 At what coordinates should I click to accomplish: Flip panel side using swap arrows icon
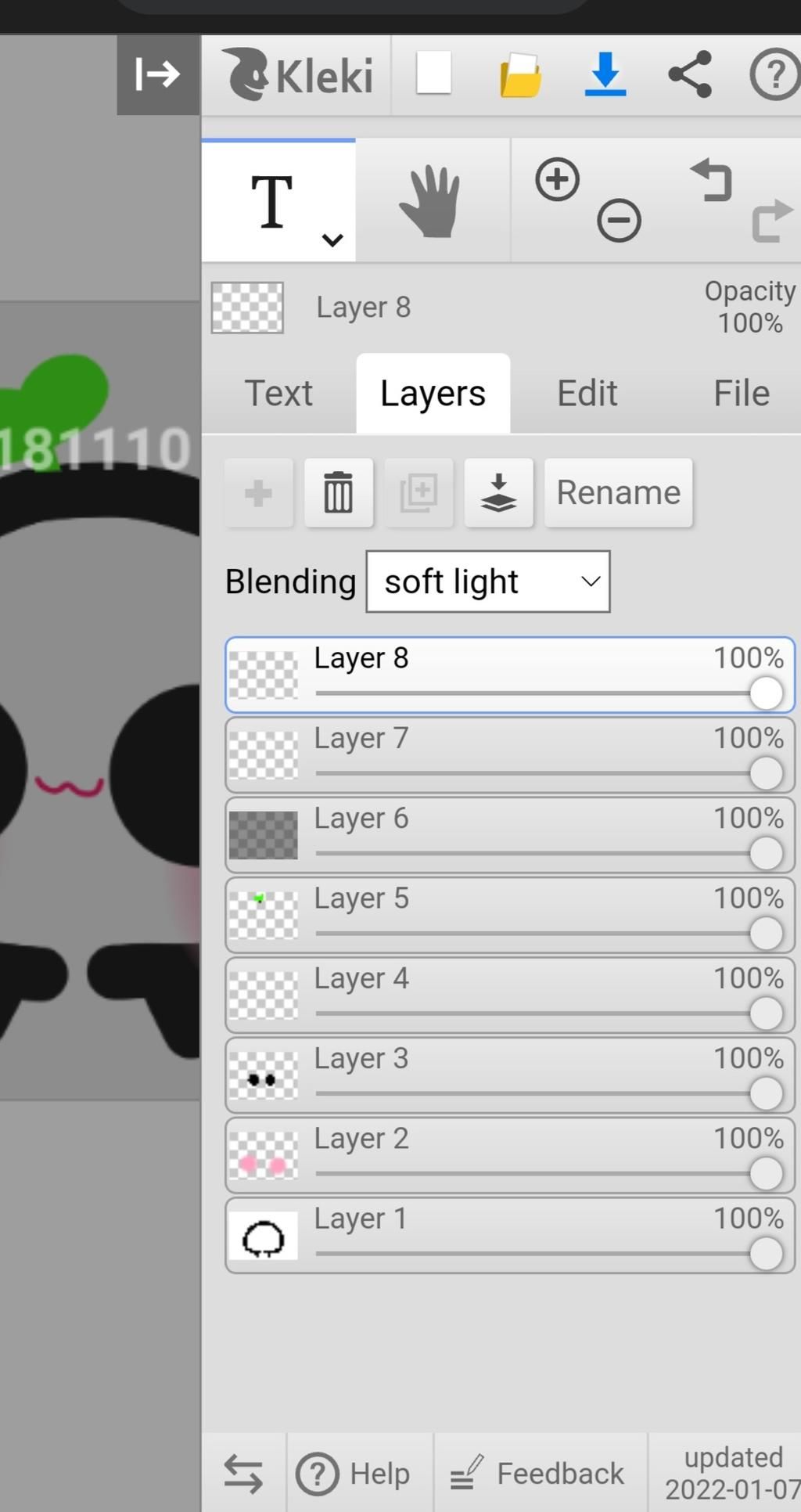click(x=243, y=1473)
